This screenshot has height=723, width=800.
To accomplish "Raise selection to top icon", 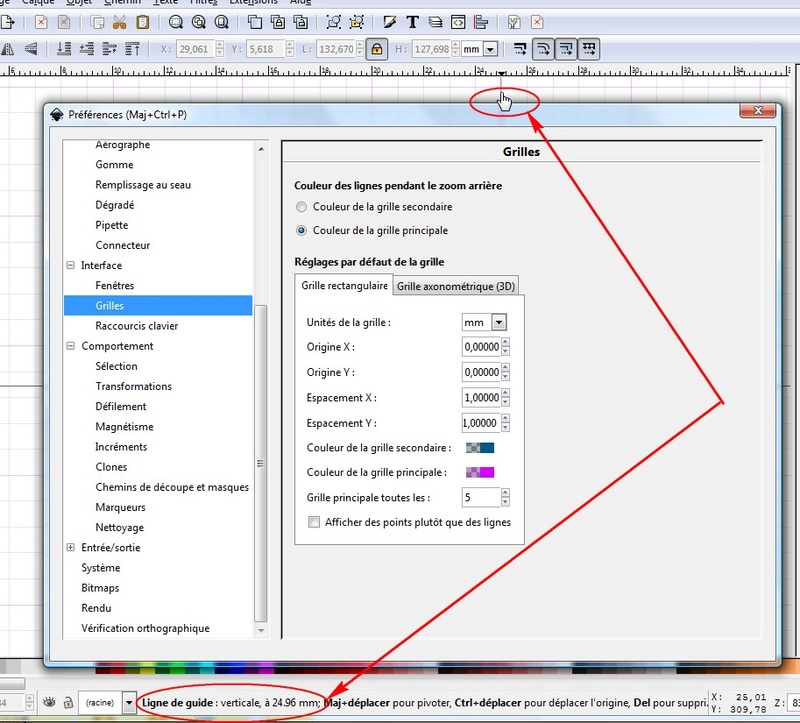I will 132,49.
